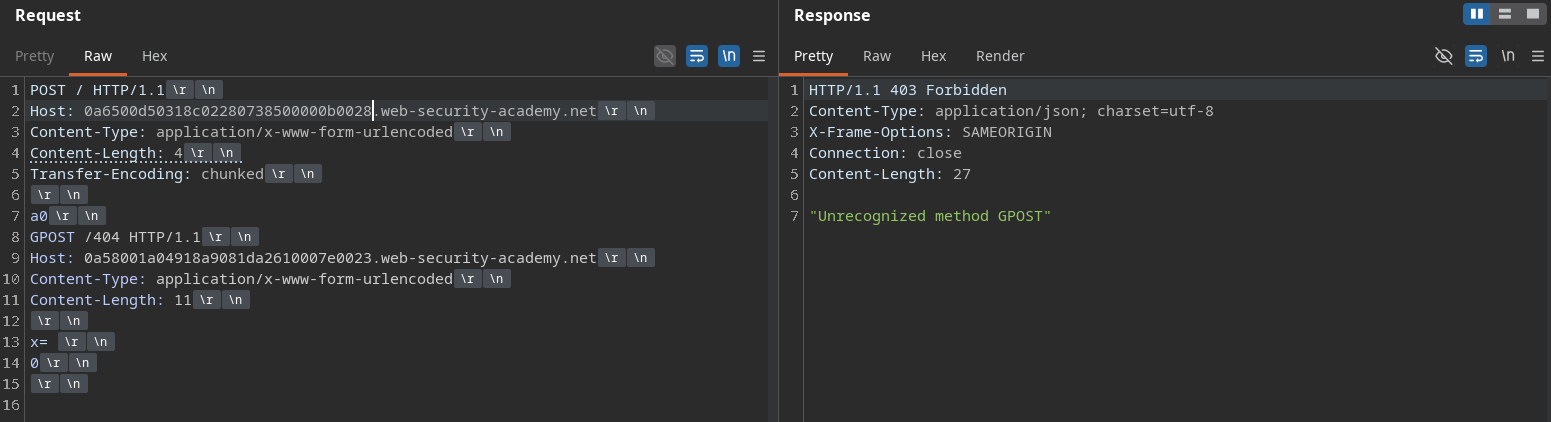Viewport: 1551px width, 422px height.
Task: Click the Host header with 0a6500d50318 hostname
Action: [x=313, y=111]
